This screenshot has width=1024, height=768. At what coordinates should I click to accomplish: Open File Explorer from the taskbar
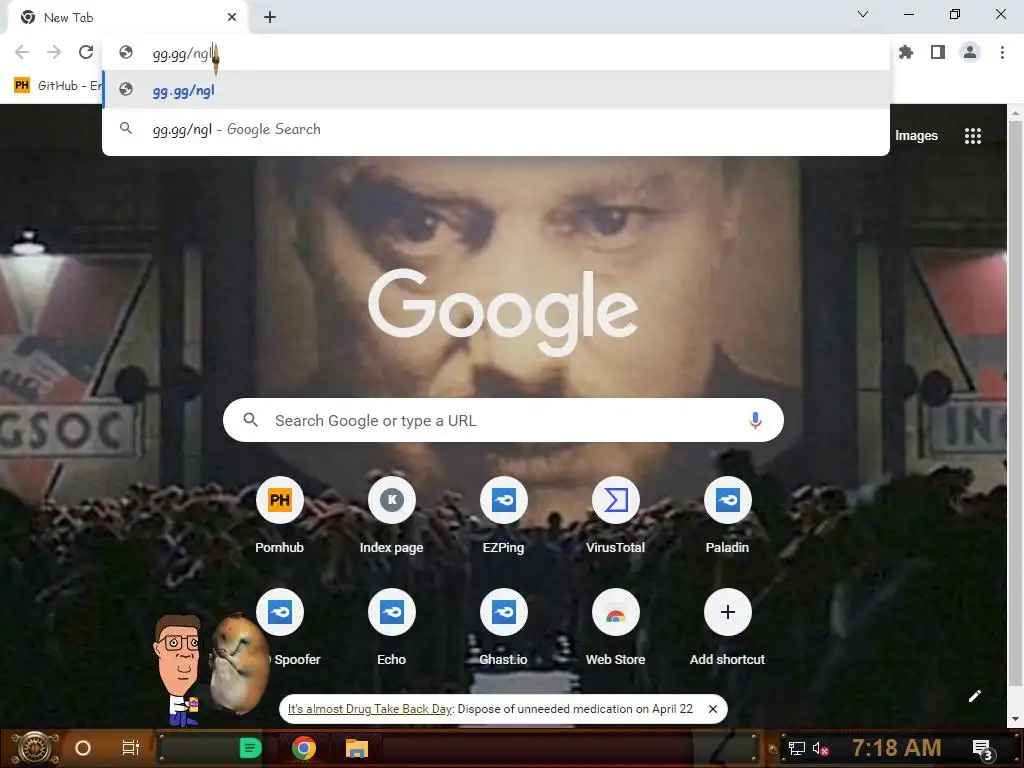pyautogui.click(x=357, y=748)
